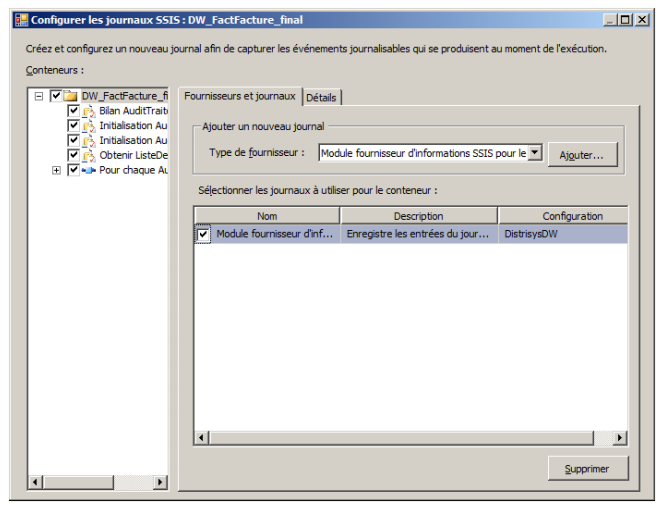Click the SSIS dialog icon in title bar
This screenshot has width=664, height=511.
point(20,19)
